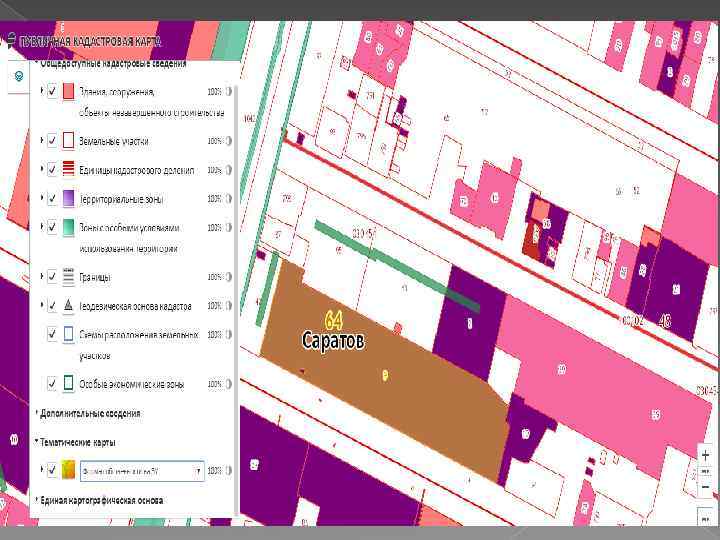Screen dimensions: 720x540
Task: Click the outlined Земельные участки symbol
Action: click(68, 141)
